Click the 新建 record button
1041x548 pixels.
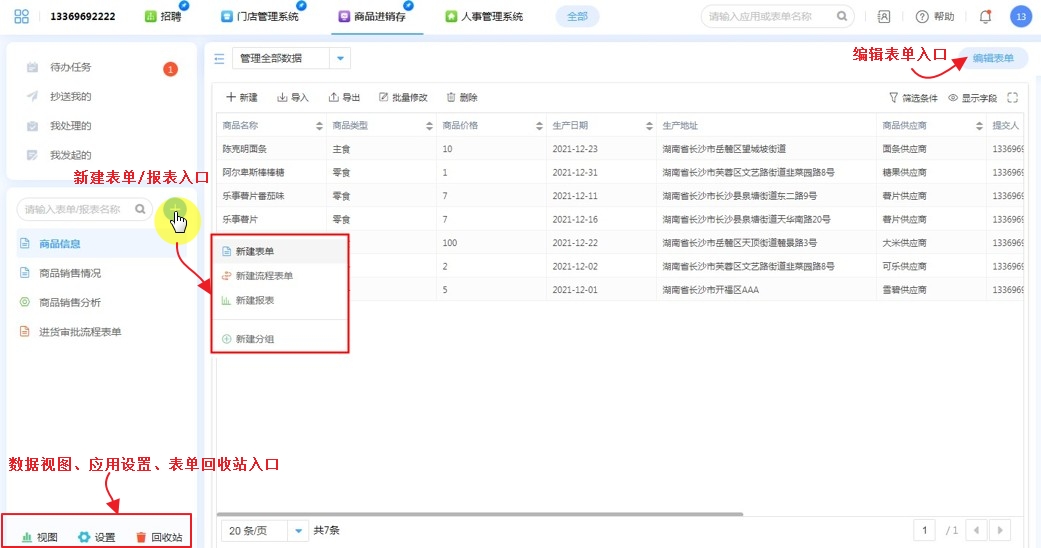242,98
